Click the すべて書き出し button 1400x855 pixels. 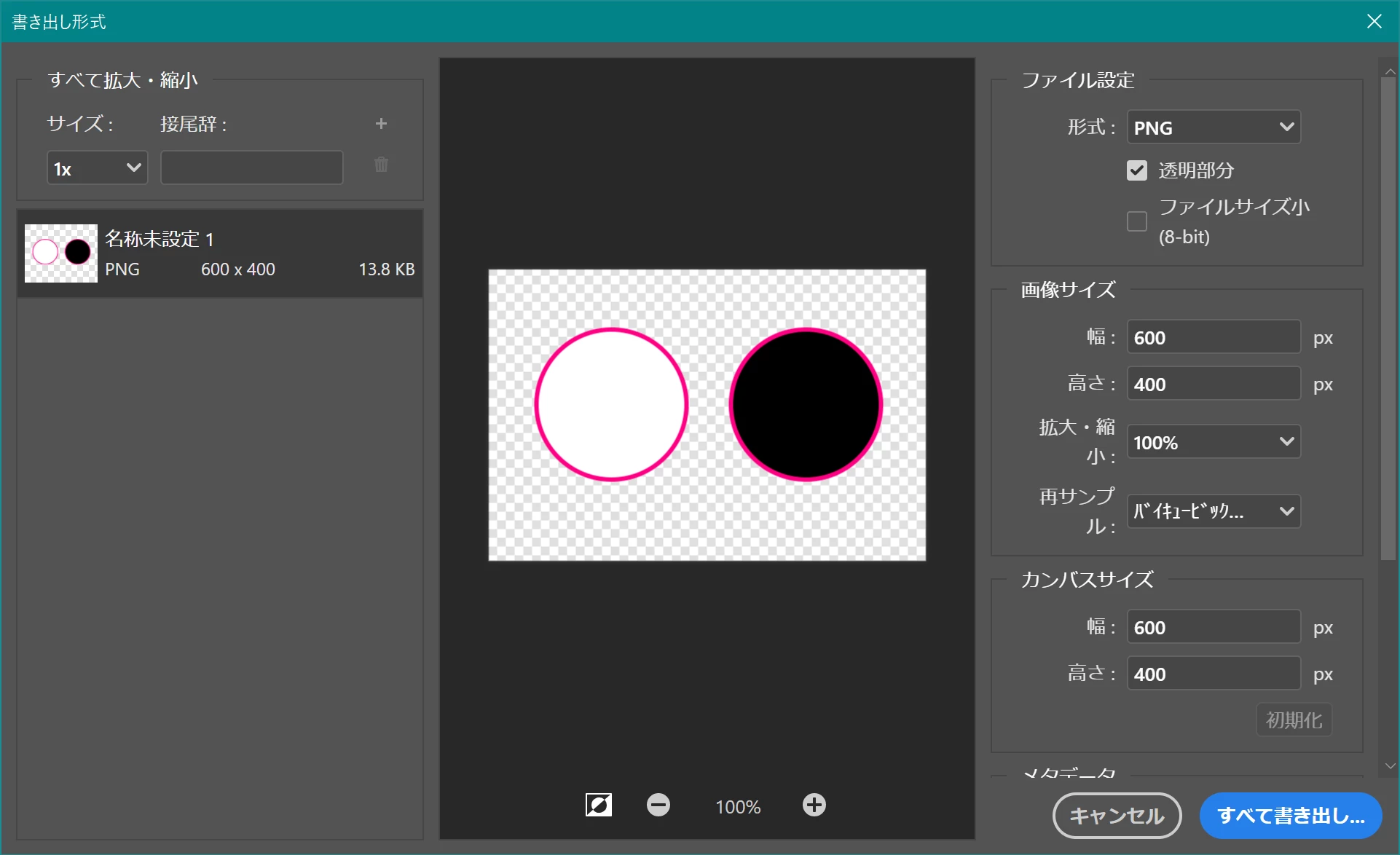[x=1291, y=816]
